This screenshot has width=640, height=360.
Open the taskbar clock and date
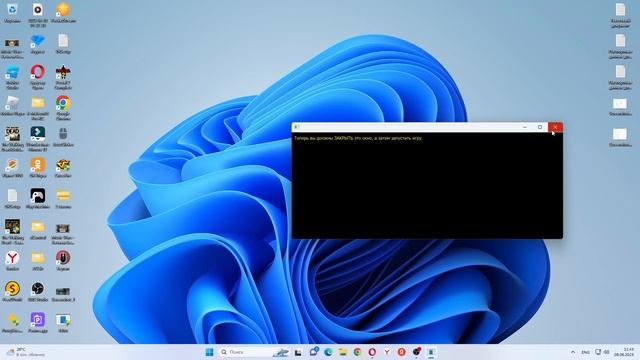coord(624,352)
